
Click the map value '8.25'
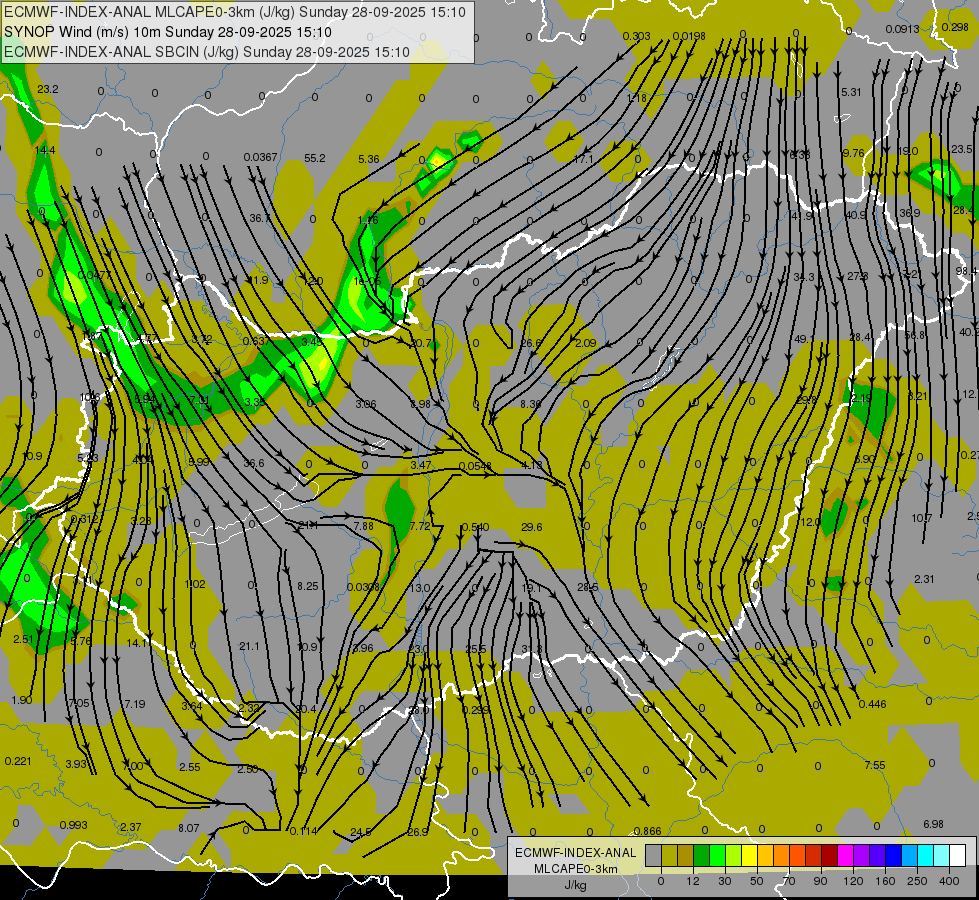pos(308,586)
